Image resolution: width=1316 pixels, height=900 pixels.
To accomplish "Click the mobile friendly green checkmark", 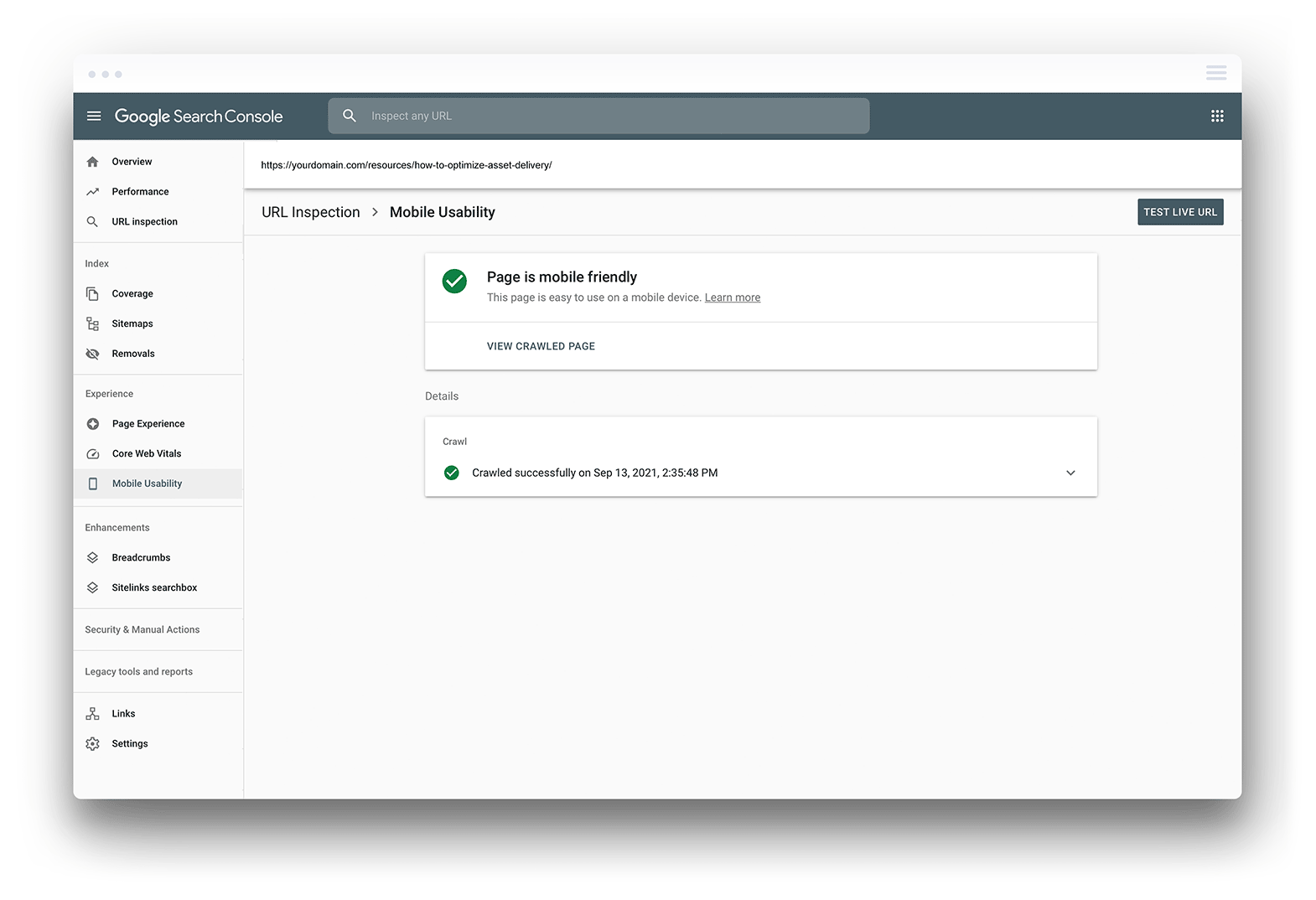I will 454,282.
